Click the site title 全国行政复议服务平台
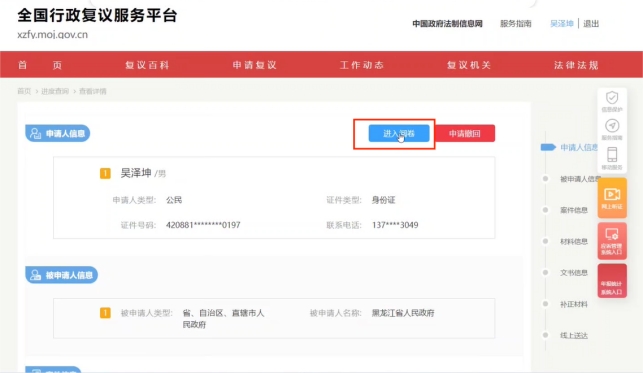This screenshot has height=373, width=643. point(97,16)
